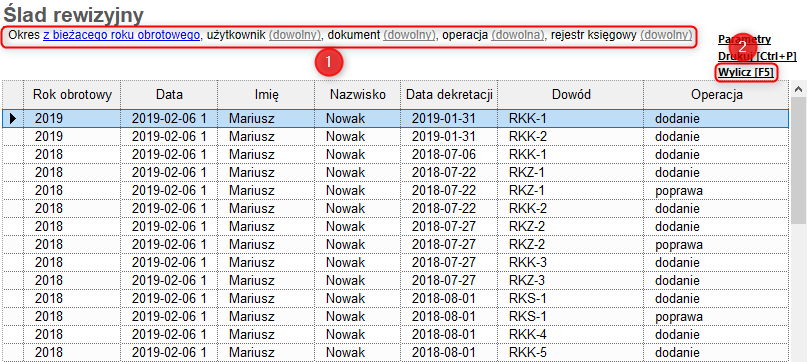
Task: Select the RKK-3 cell in Dowód column
Action: 571,262
